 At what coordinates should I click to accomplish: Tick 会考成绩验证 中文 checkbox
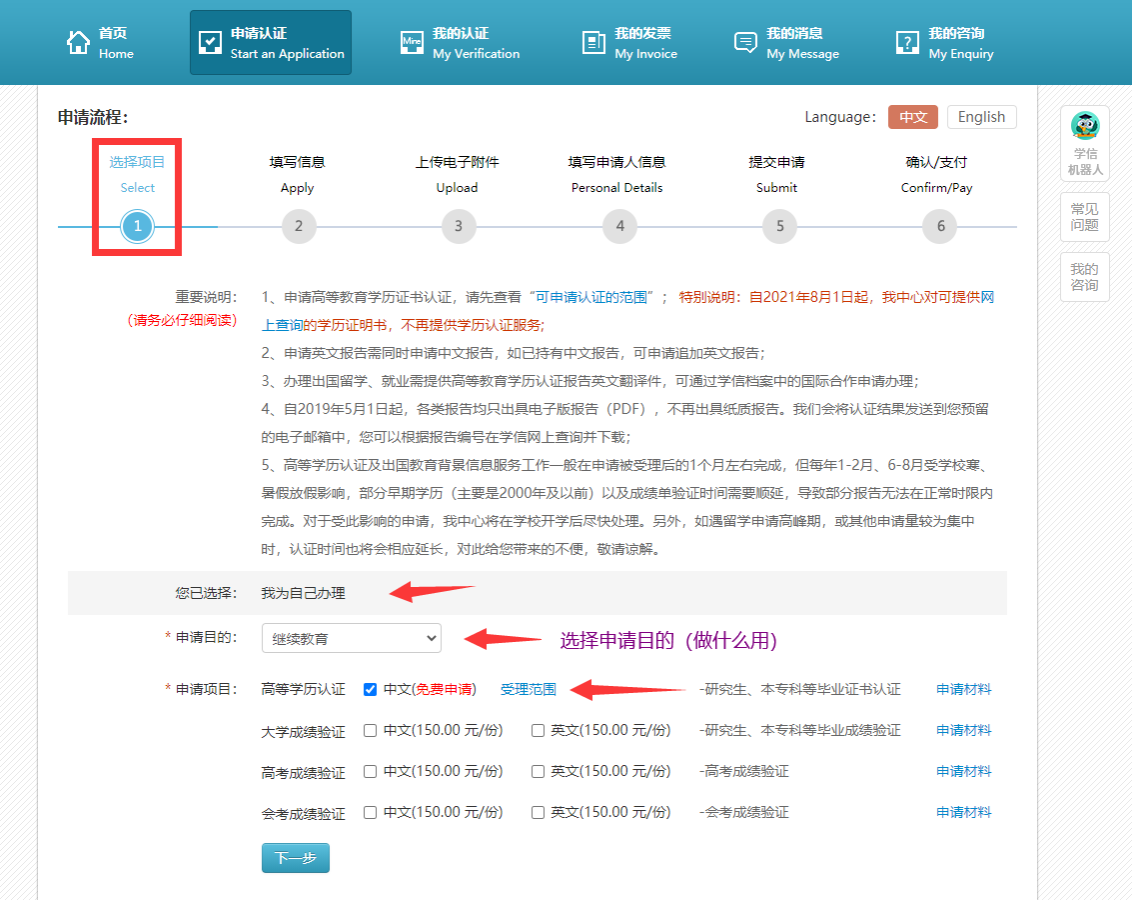[x=370, y=812]
